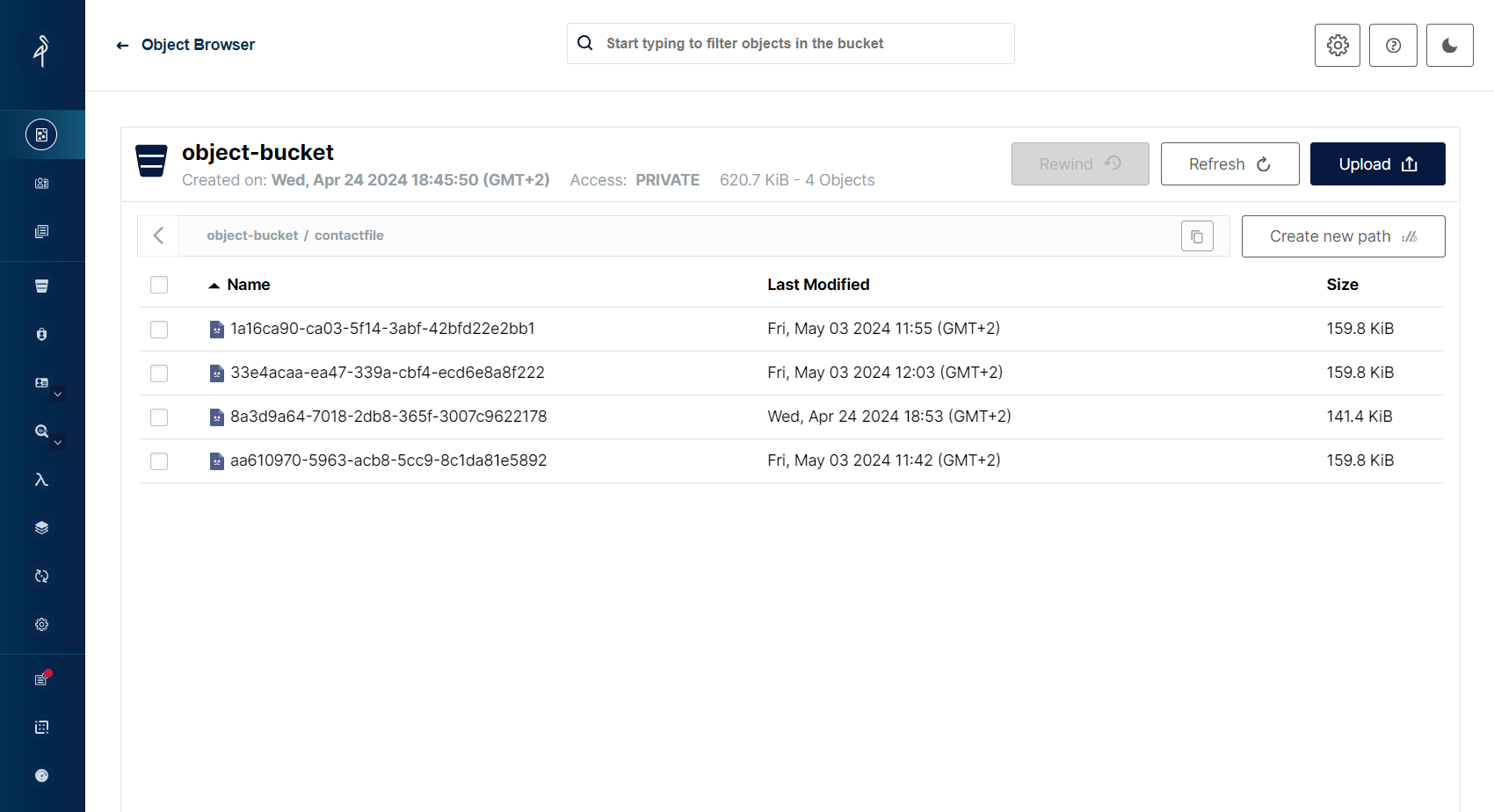Screen dimensions: 1494x812
Task: Expand the Identity submenu chevron
Action: (58, 395)
